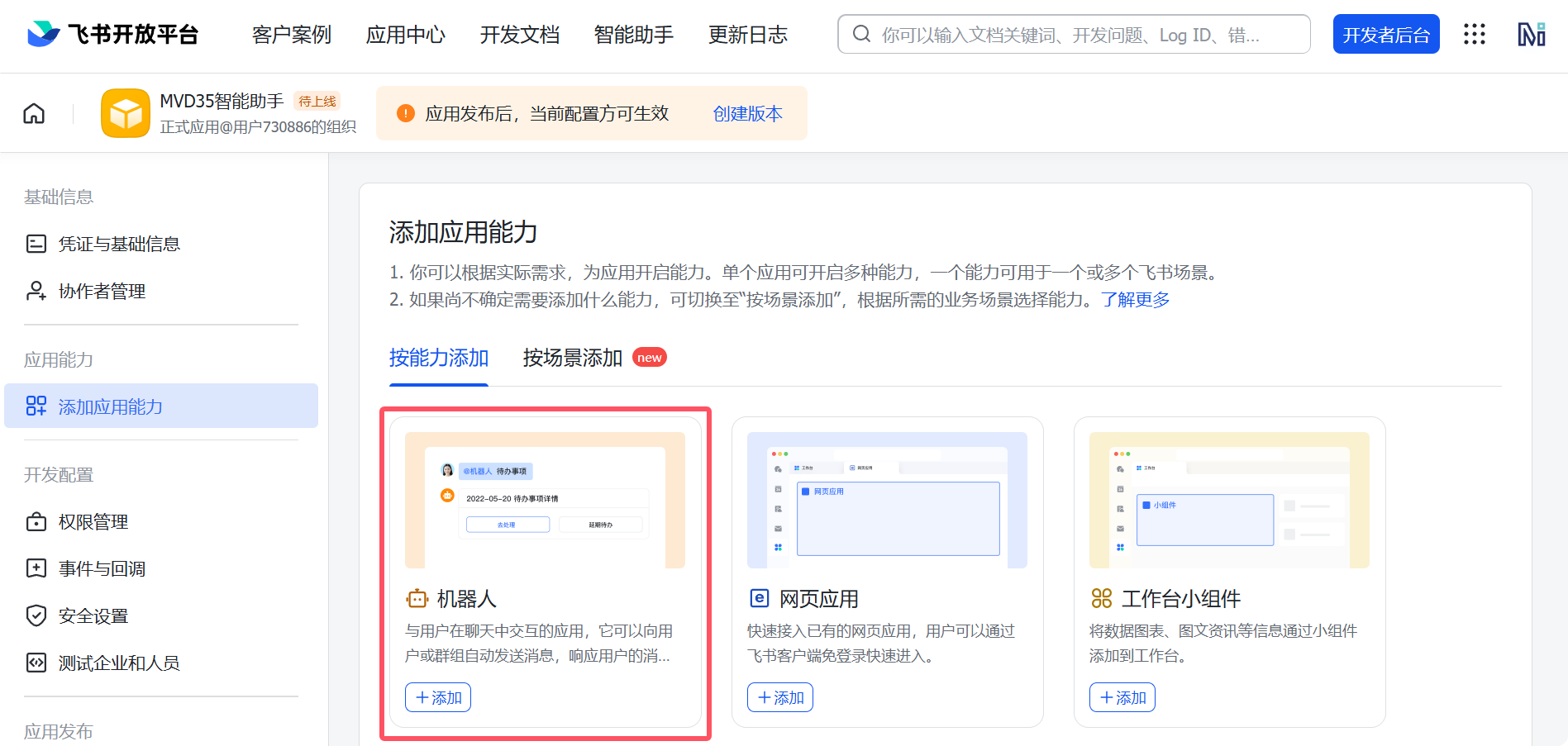This screenshot has height=746, width=1568.
Task: Click the 工作台小组件 preview thumbnail
Action: (x=1229, y=500)
